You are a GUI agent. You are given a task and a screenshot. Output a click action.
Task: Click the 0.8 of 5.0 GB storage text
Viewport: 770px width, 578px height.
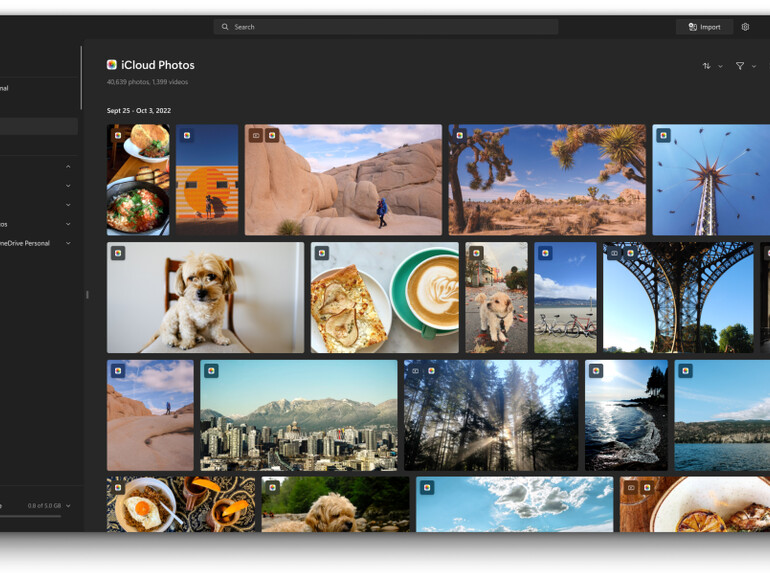tap(45, 506)
